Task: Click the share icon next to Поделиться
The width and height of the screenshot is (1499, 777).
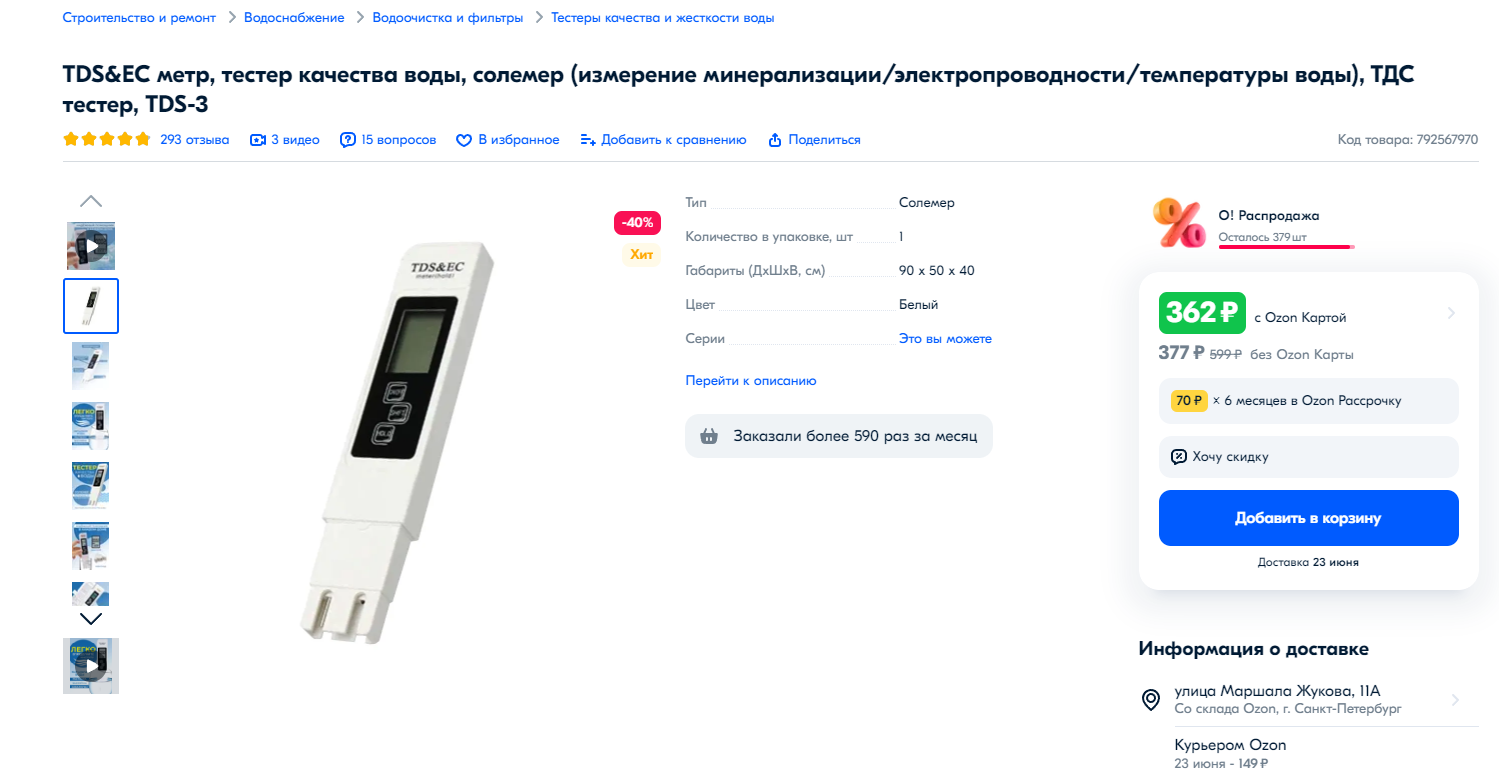Action: pos(774,140)
